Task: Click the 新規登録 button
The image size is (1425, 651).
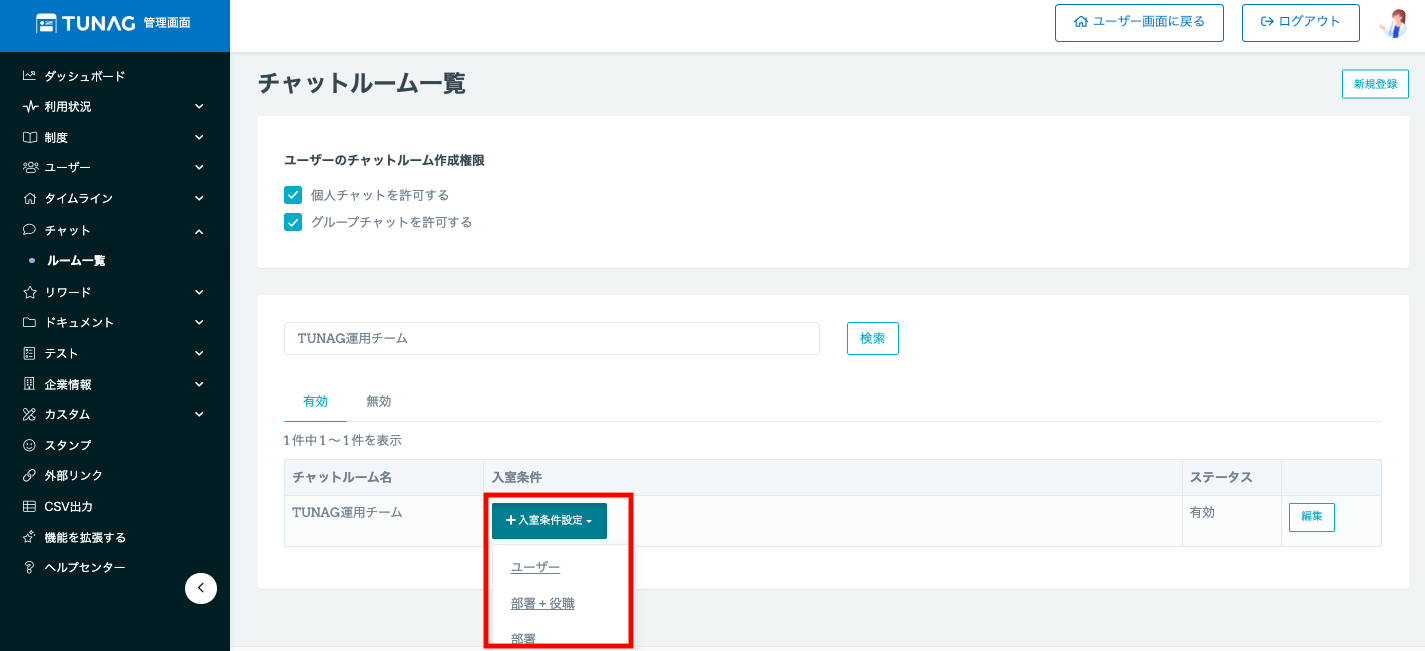Action: pos(1375,84)
